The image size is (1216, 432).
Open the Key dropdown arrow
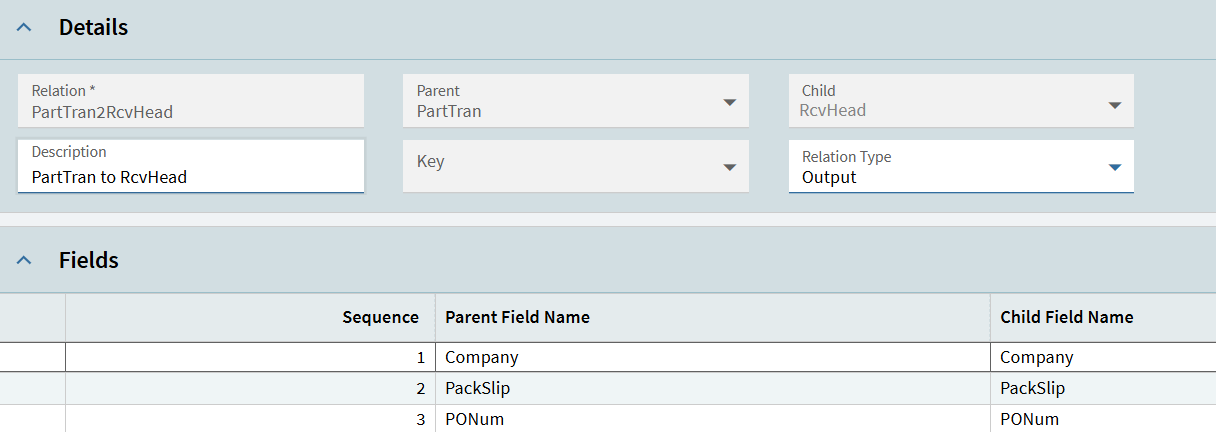[x=729, y=167]
